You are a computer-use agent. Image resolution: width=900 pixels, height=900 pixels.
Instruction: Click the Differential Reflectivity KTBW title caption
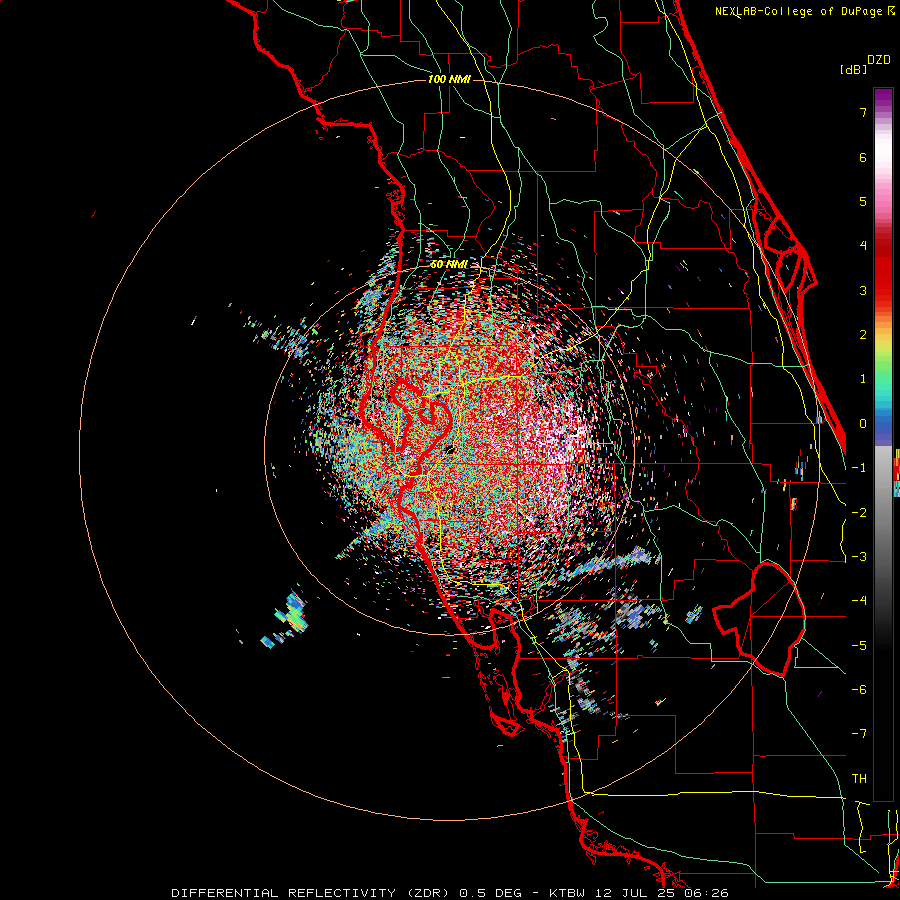tap(450, 893)
